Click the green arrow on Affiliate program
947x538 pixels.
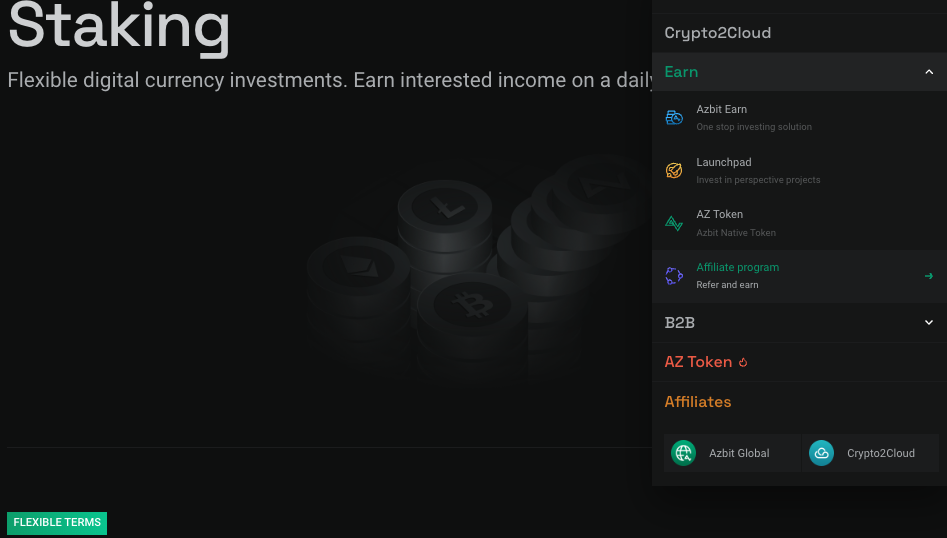[x=929, y=276]
